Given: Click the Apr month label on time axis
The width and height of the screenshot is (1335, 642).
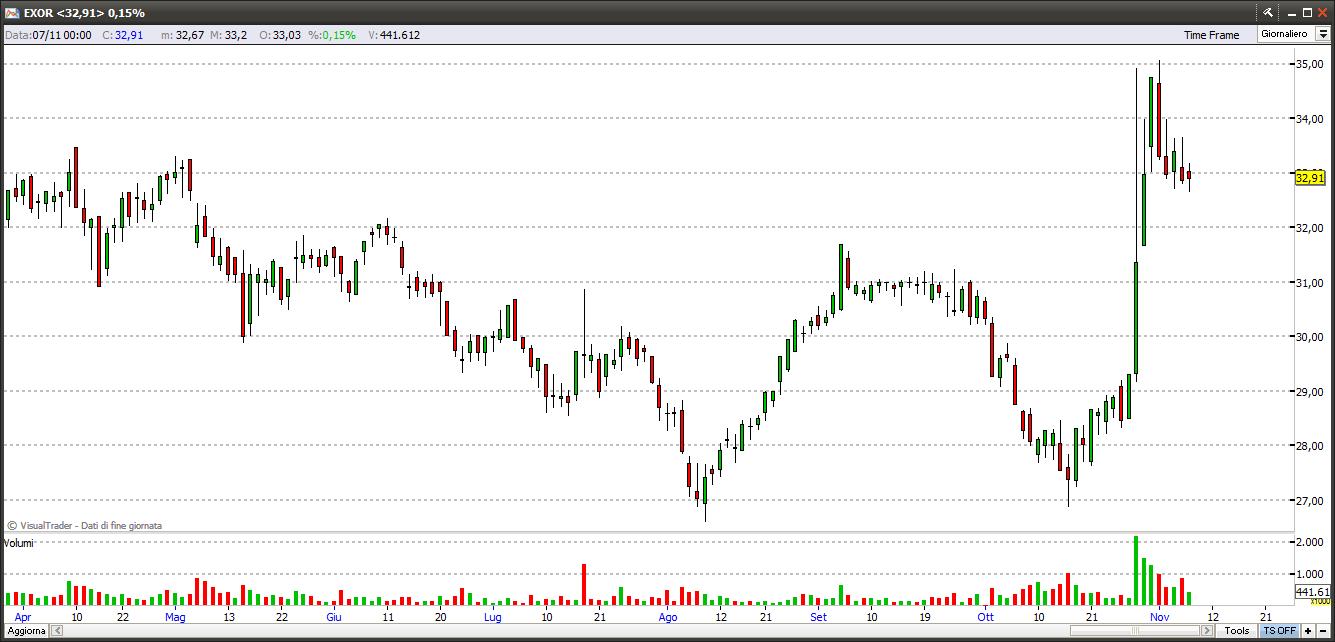Looking at the screenshot, I should pos(23,617).
